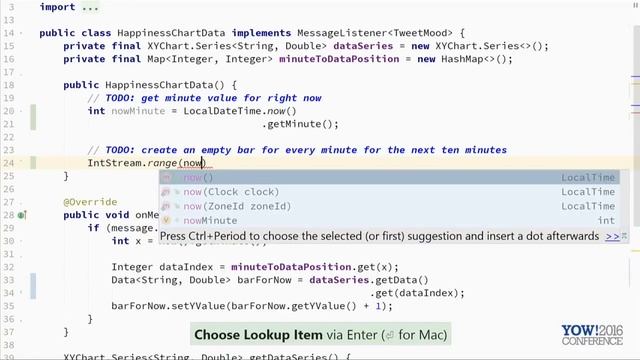Click the @Override annotation on line 27
Screen dimensions: 640x360
click(90, 202)
